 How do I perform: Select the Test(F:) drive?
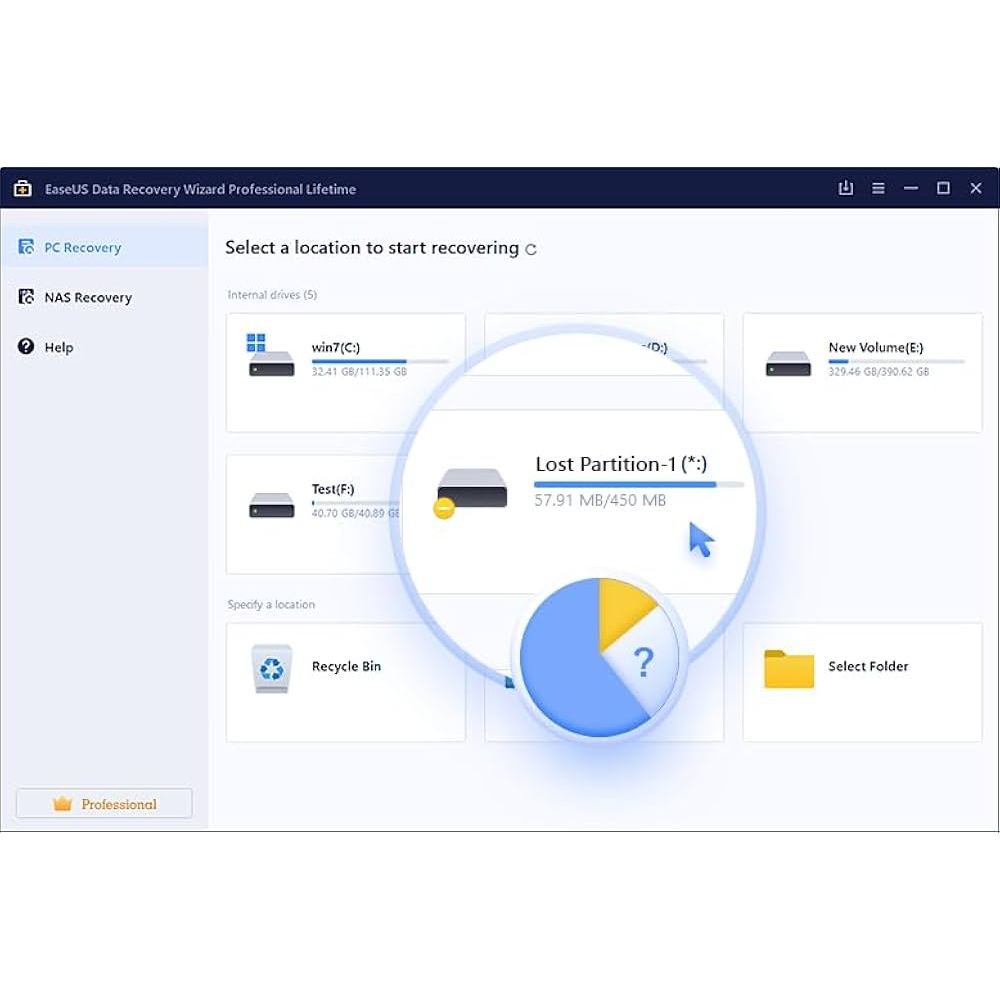click(x=312, y=514)
